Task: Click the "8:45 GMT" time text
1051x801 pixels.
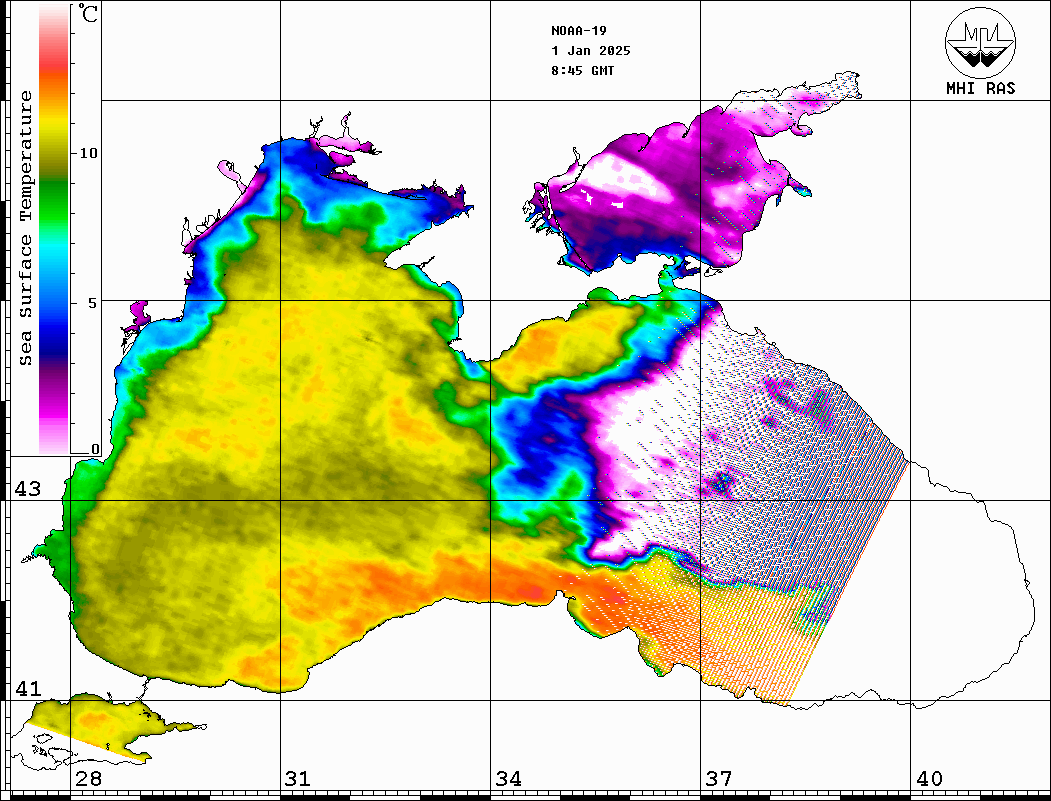Action: (582, 70)
